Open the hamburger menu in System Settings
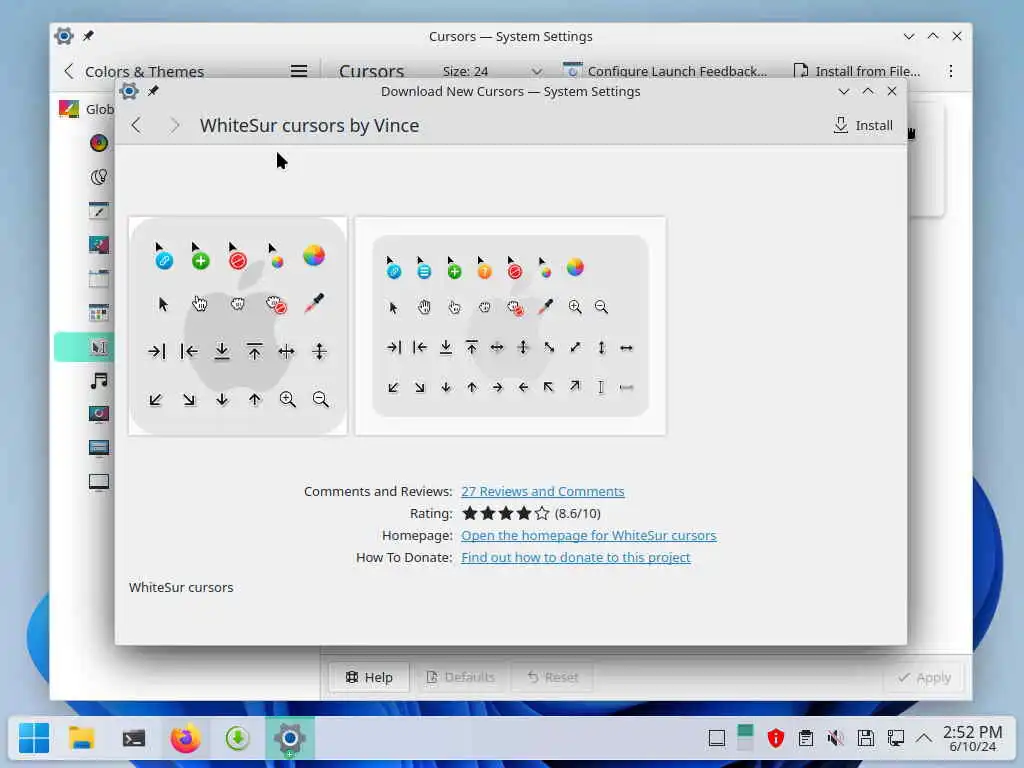 pyautogui.click(x=298, y=71)
